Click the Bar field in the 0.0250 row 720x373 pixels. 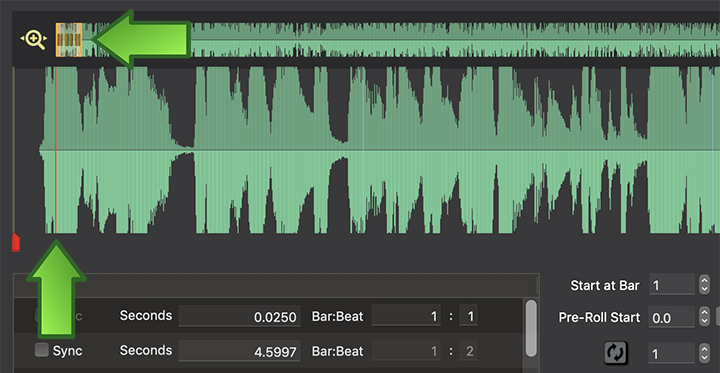click(x=406, y=316)
